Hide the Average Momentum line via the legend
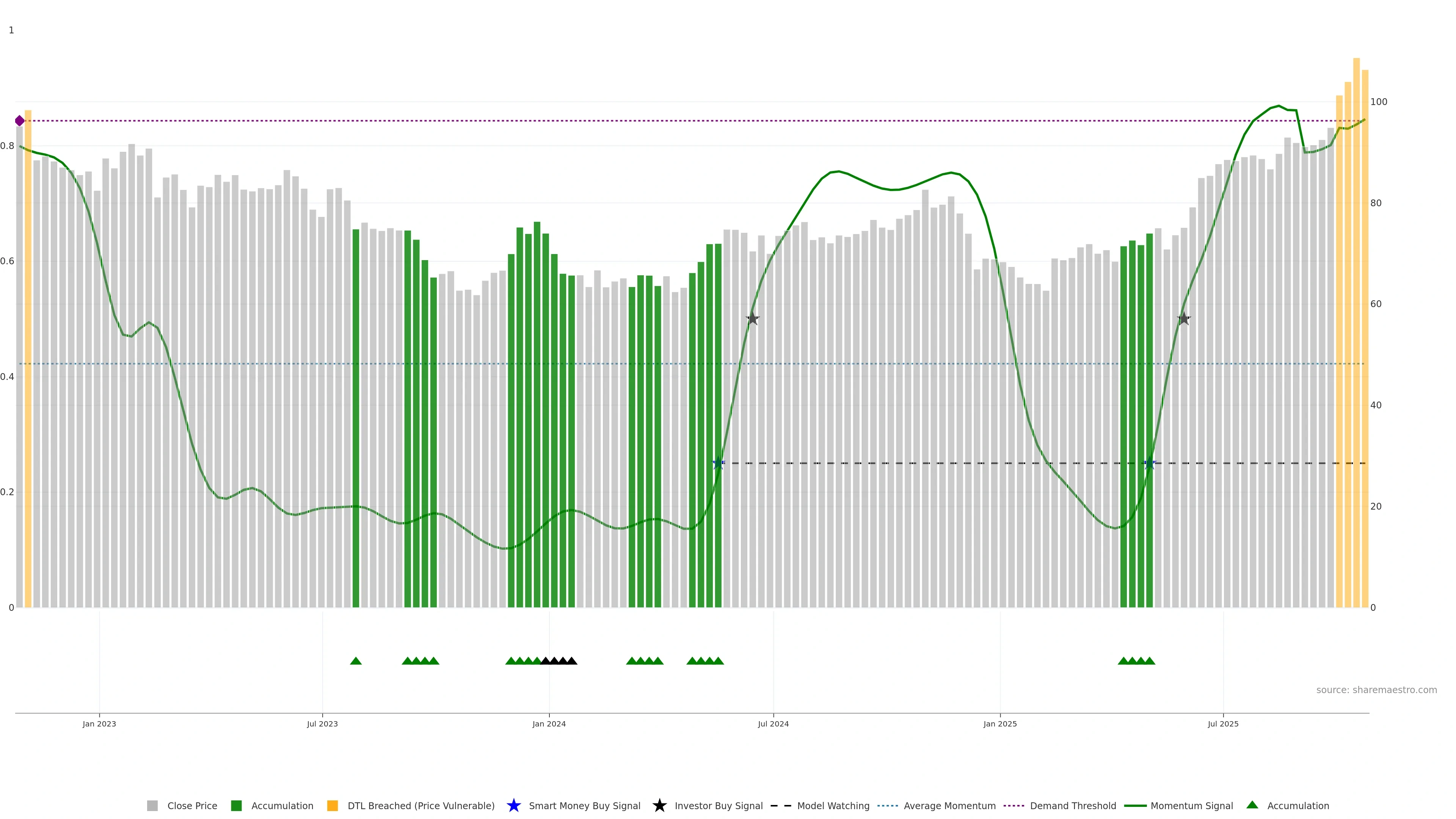Viewport: 1456px width, 819px height. (949, 806)
